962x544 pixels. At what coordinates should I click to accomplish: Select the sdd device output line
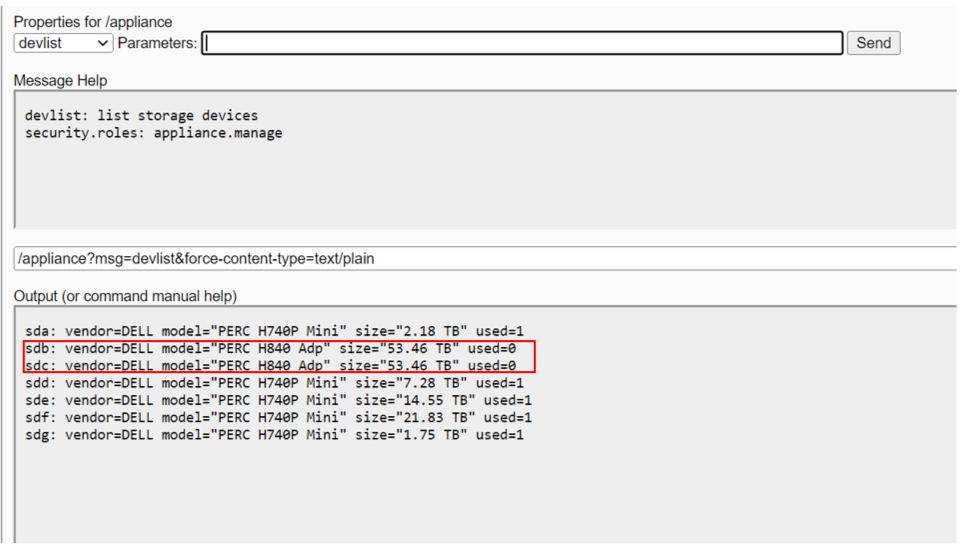click(x=274, y=383)
